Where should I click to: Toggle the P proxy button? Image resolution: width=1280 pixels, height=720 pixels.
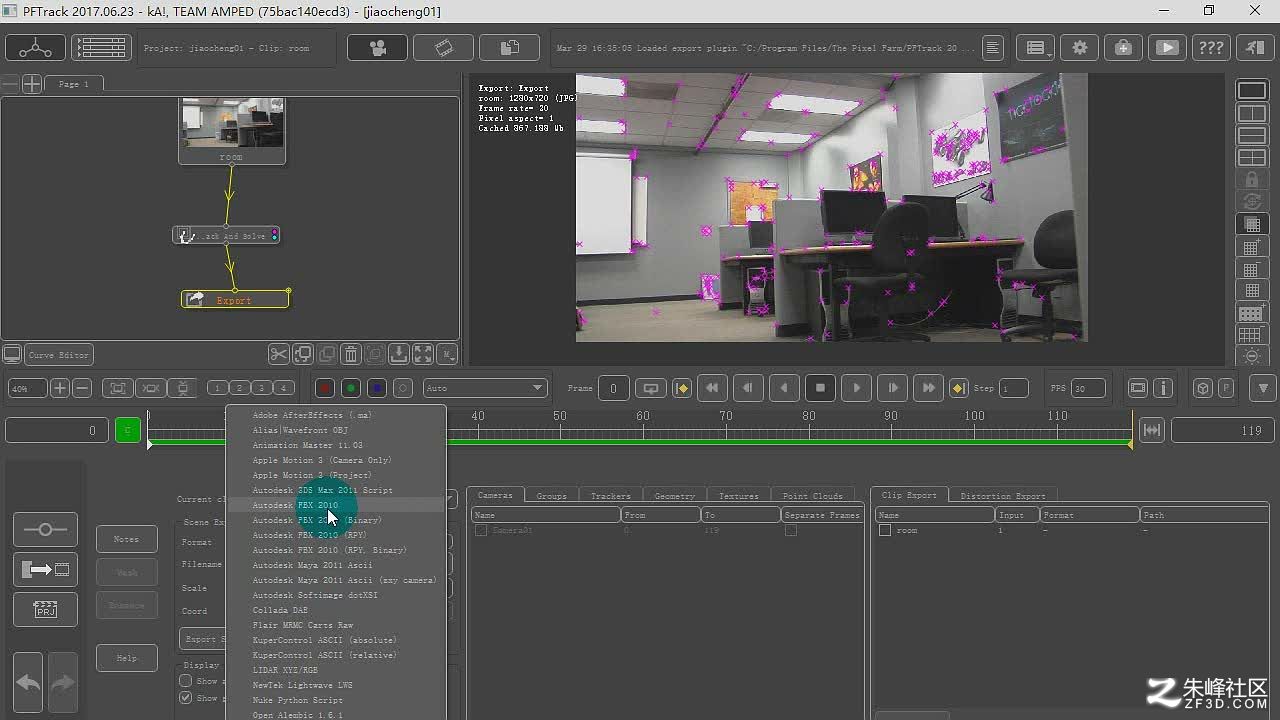pyautogui.click(x=1226, y=388)
